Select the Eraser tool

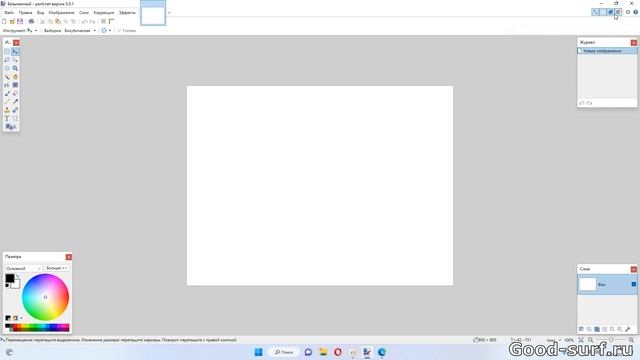coord(15,93)
